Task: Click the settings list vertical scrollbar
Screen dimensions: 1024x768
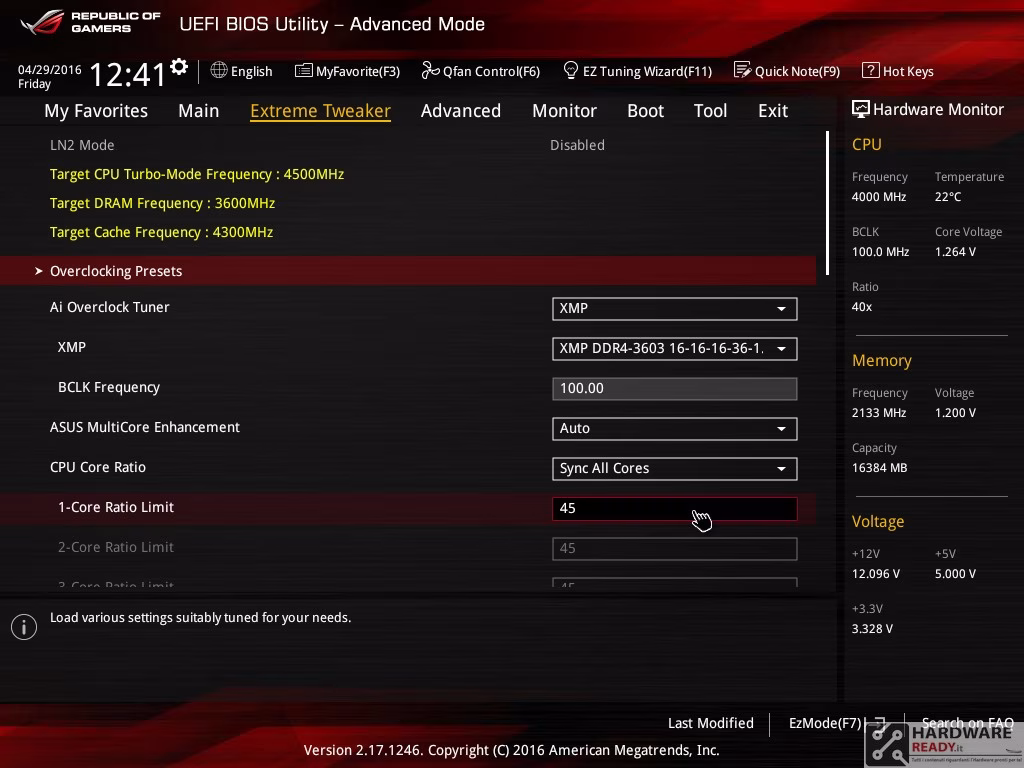Action: point(827,203)
